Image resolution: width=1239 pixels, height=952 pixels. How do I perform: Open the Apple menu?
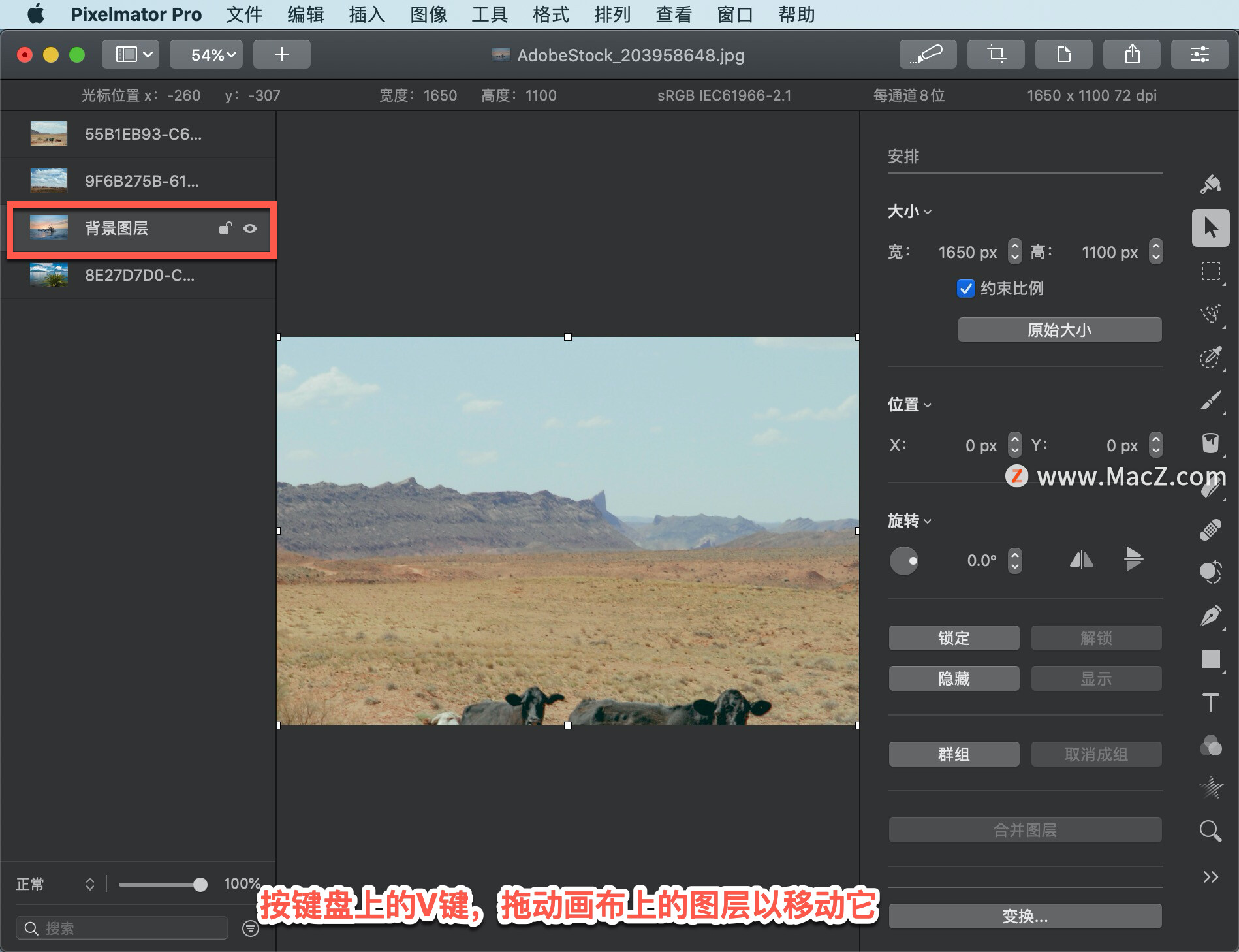(36, 14)
